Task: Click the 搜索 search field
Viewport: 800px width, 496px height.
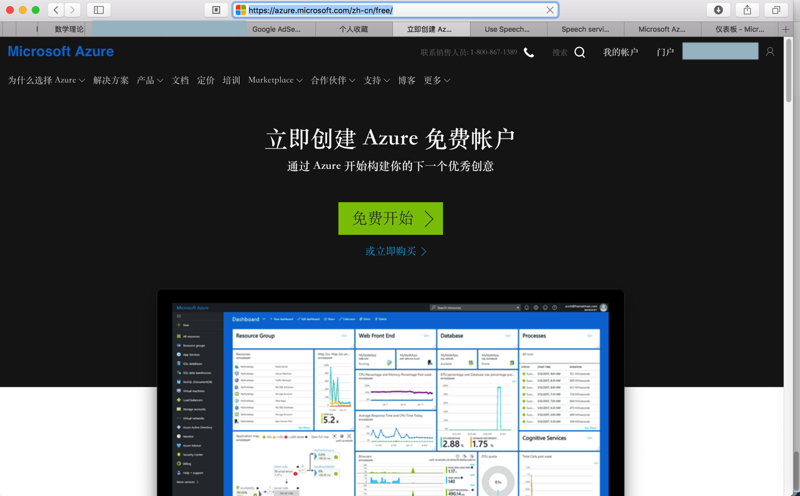Action: tap(560, 52)
